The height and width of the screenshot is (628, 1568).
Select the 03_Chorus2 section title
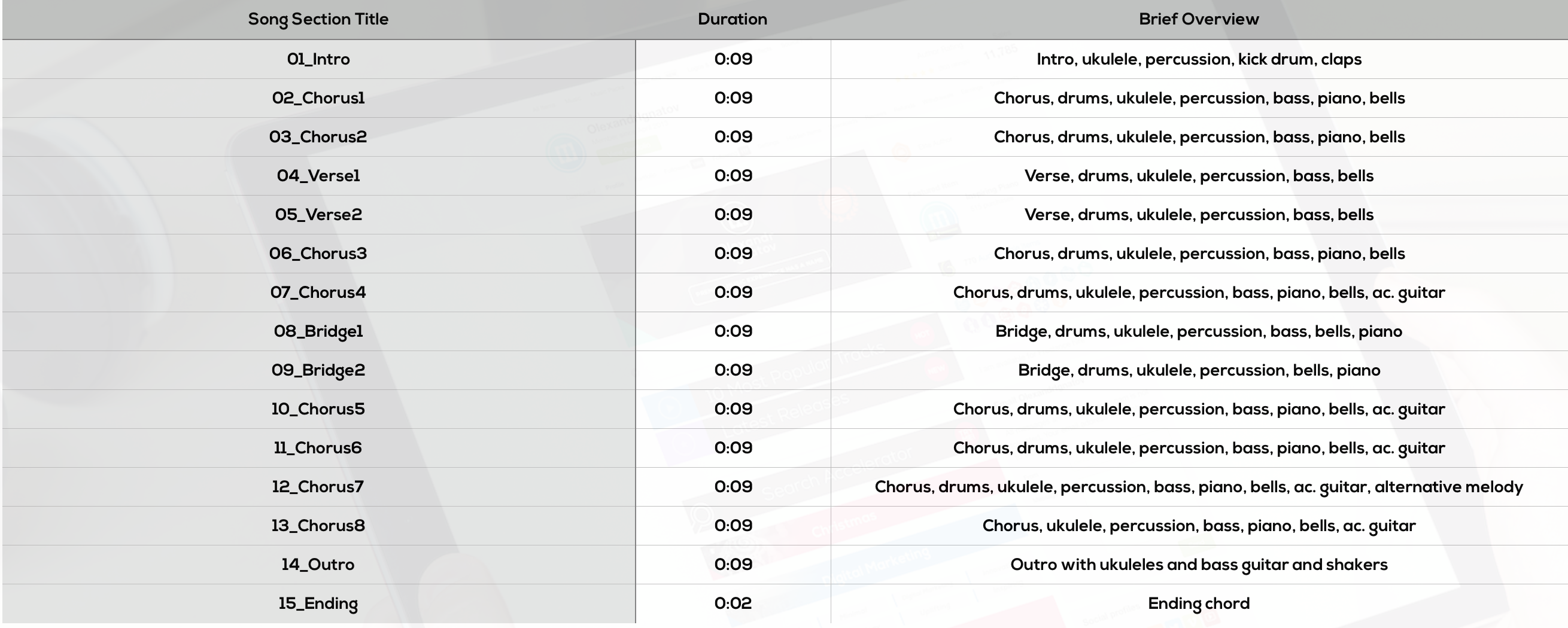(318, 137)
